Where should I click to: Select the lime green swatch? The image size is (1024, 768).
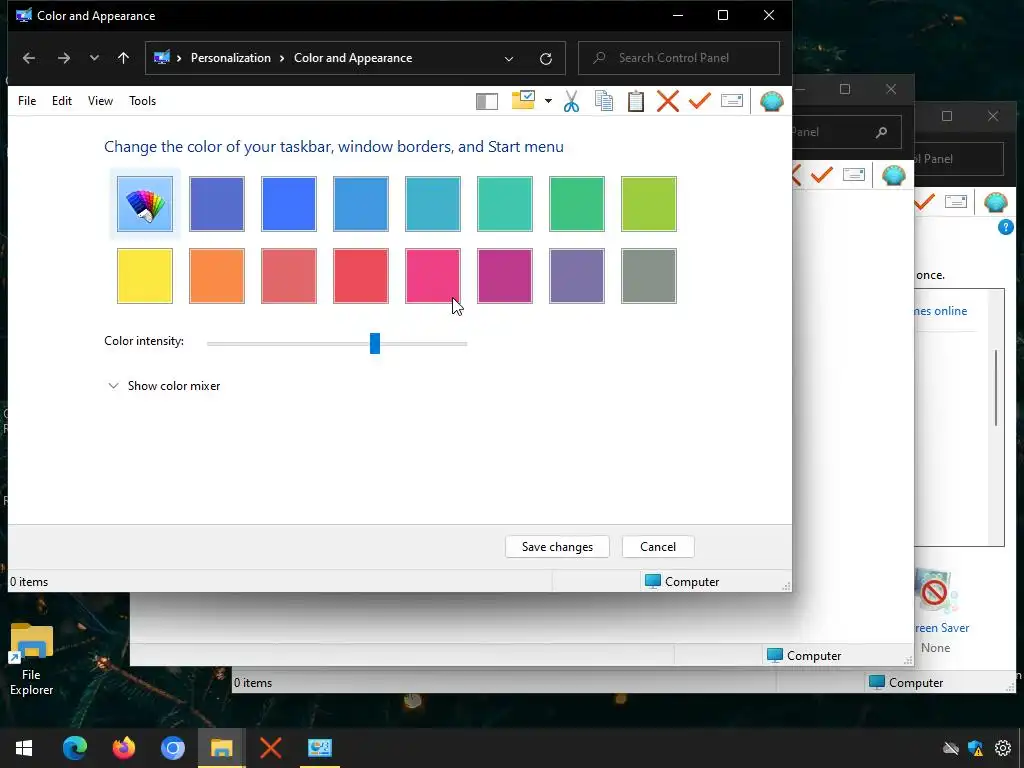[x=648, y=204]
